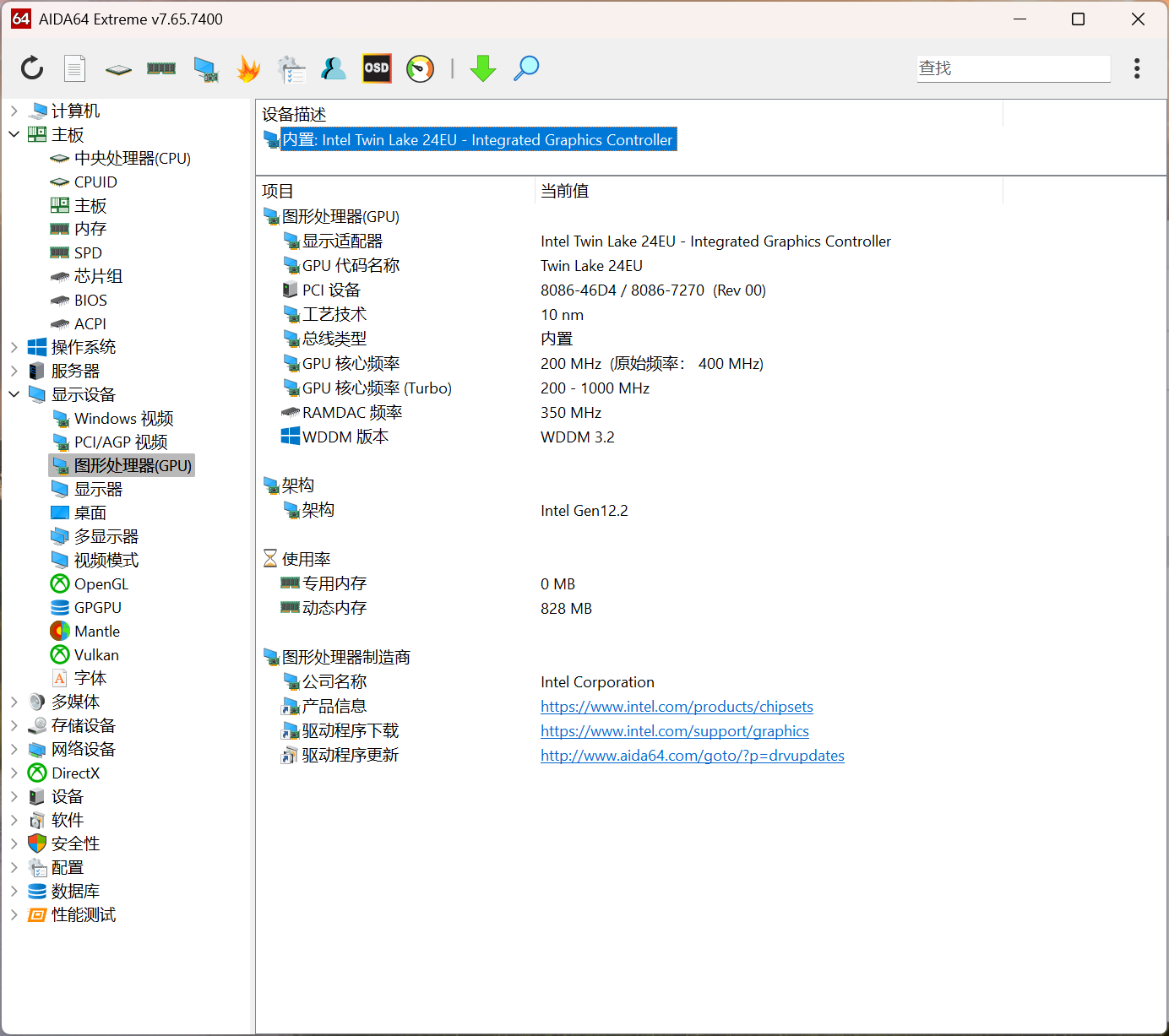1169x1036 pixels.
Task: Expand the 计算机 tree node
Action: click(x=14, y=111)
